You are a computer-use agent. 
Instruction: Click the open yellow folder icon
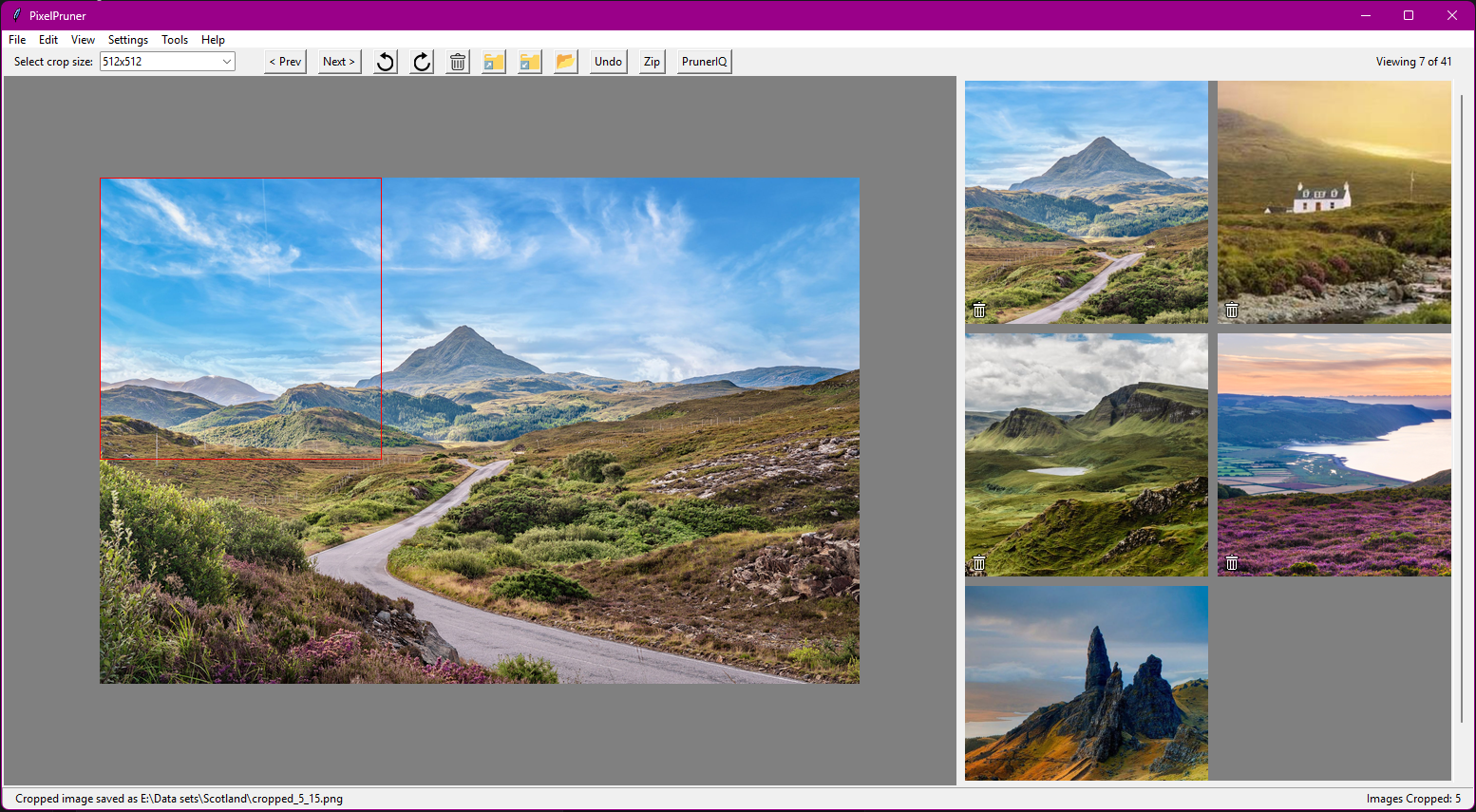tap(566, 62)
